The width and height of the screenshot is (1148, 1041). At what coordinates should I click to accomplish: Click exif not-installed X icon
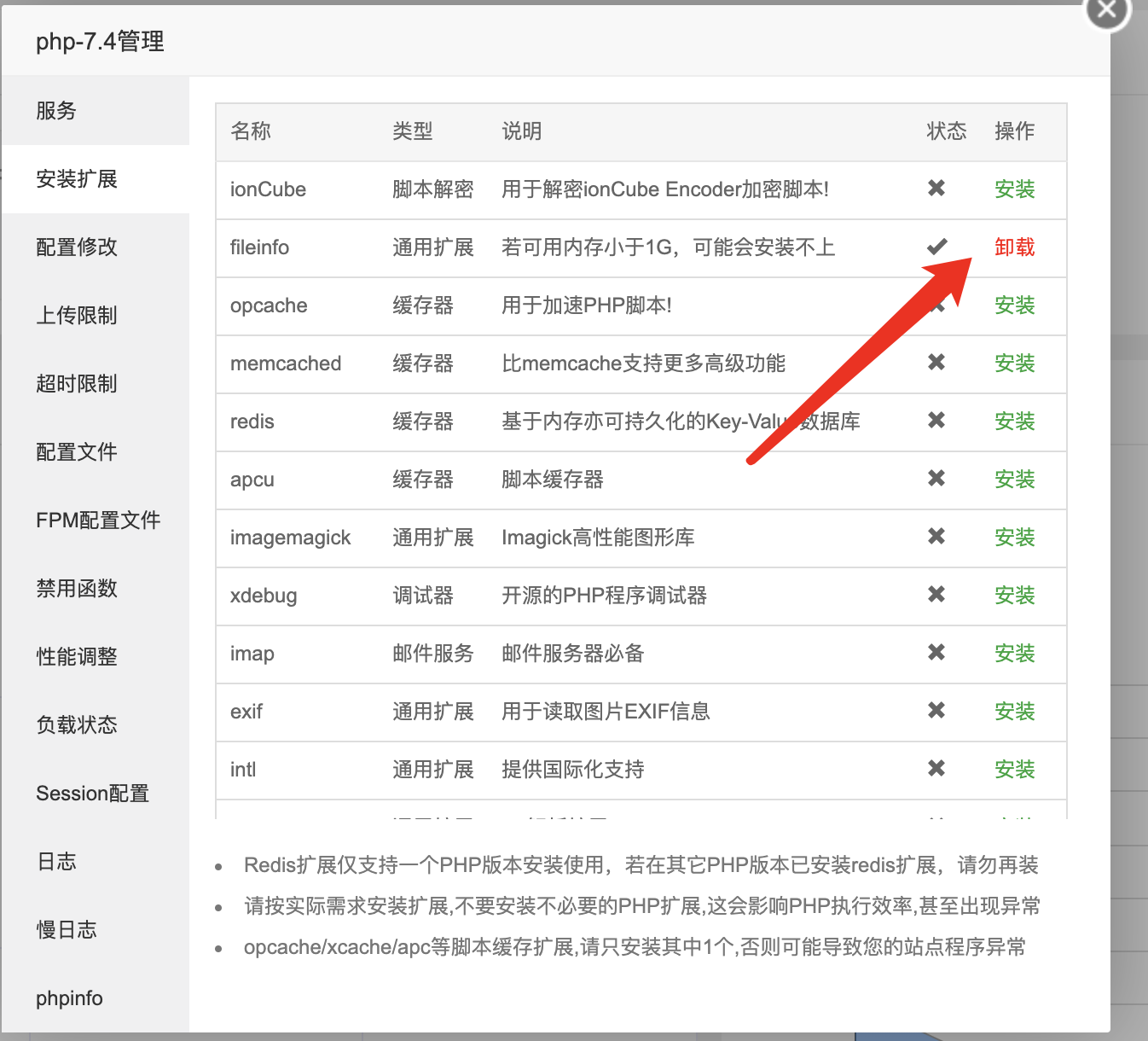(x=936, y=710)
